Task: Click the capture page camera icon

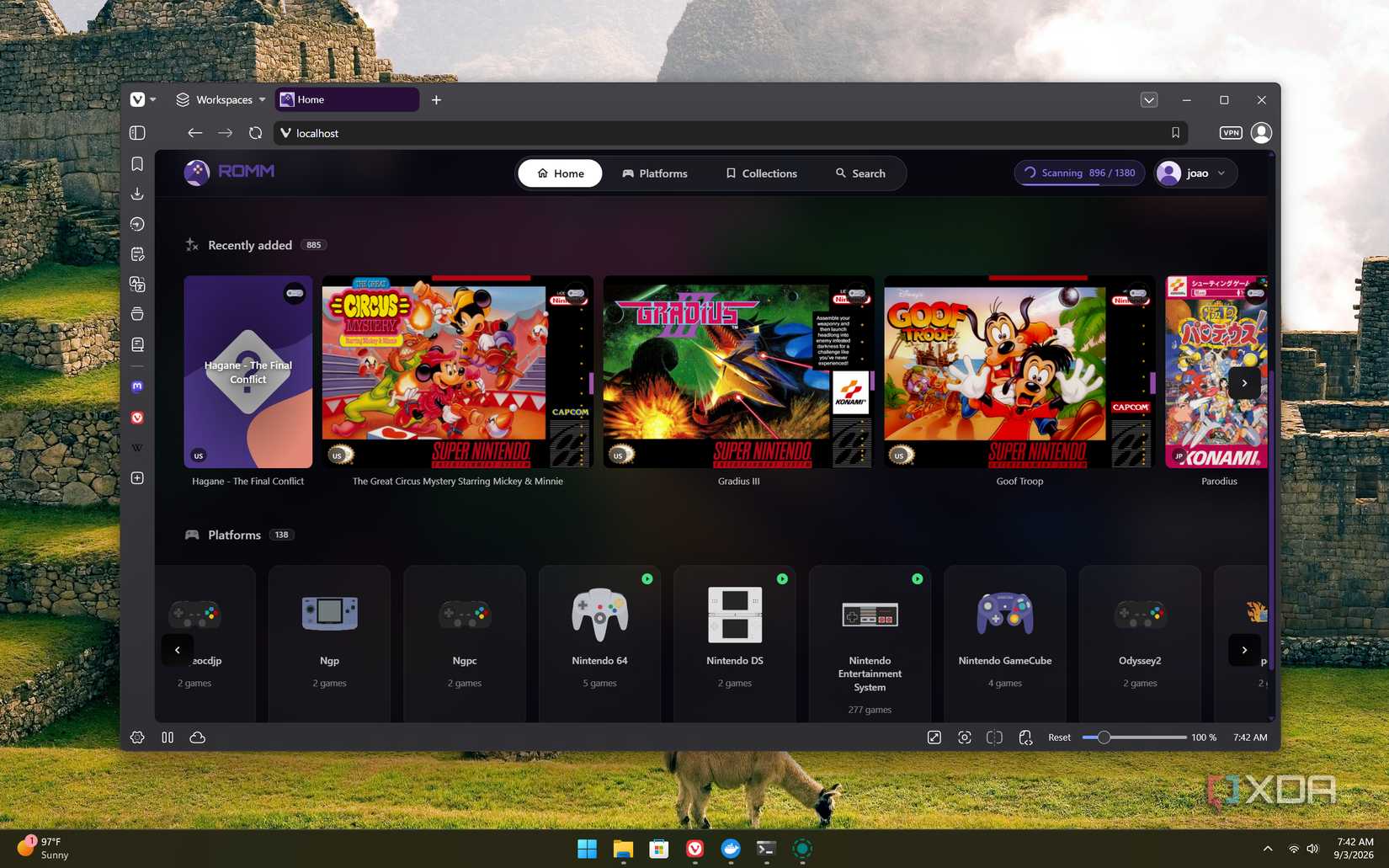Action: click(965, 738)
